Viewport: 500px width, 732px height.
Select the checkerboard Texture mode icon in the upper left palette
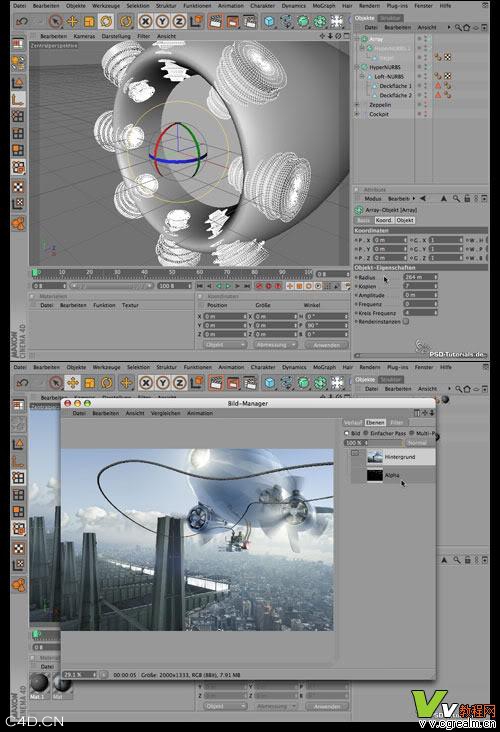click(x=18, y=187)
